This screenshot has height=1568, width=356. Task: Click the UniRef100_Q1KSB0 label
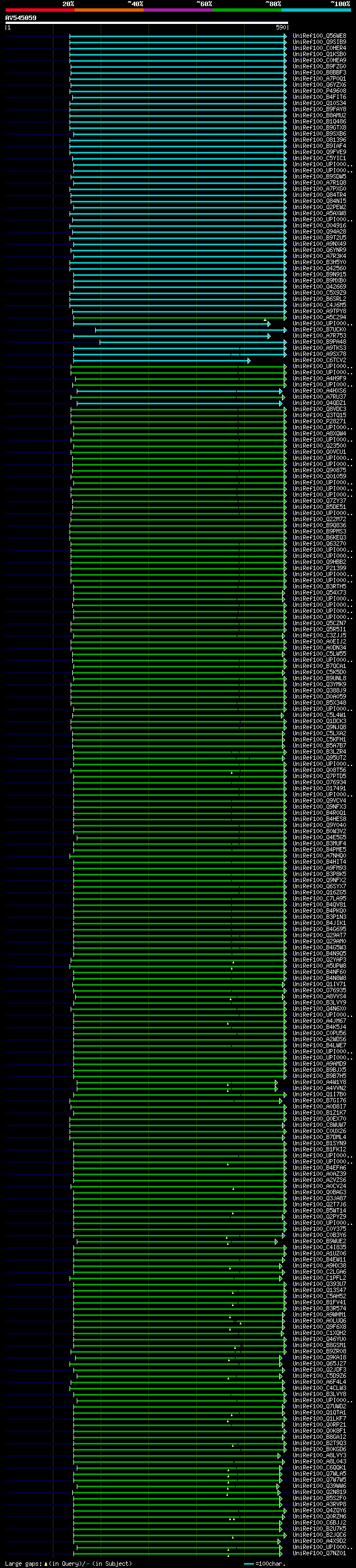(x=319, y=54)
